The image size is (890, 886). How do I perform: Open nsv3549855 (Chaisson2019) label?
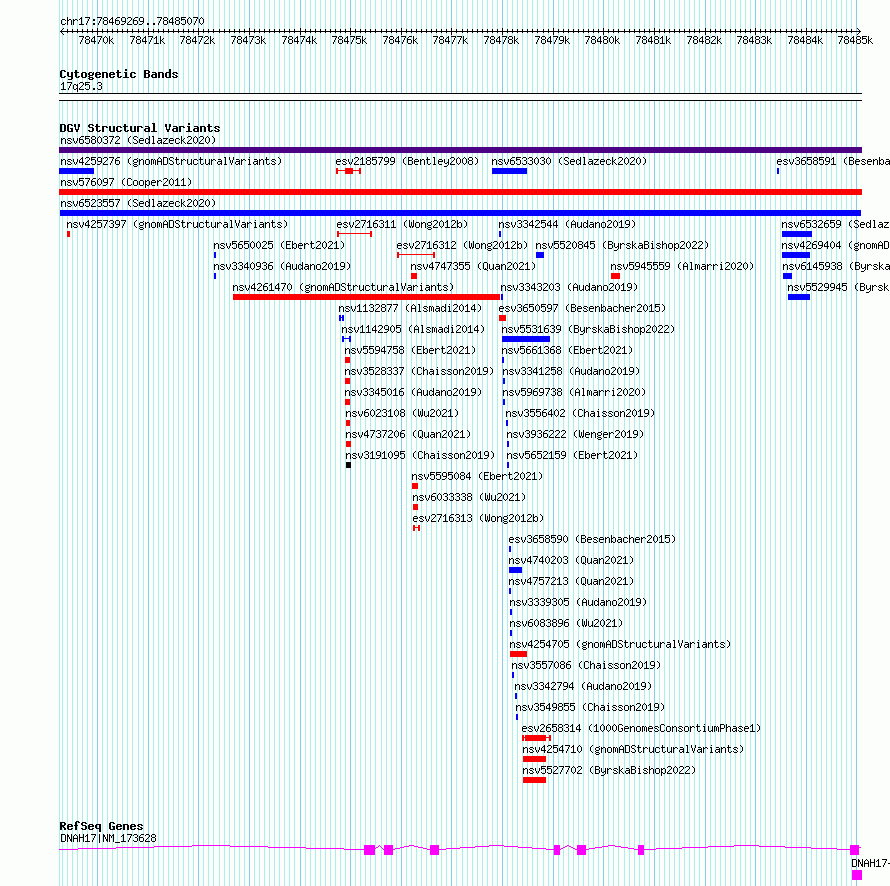pyautogui.click(x=590, y=707)
